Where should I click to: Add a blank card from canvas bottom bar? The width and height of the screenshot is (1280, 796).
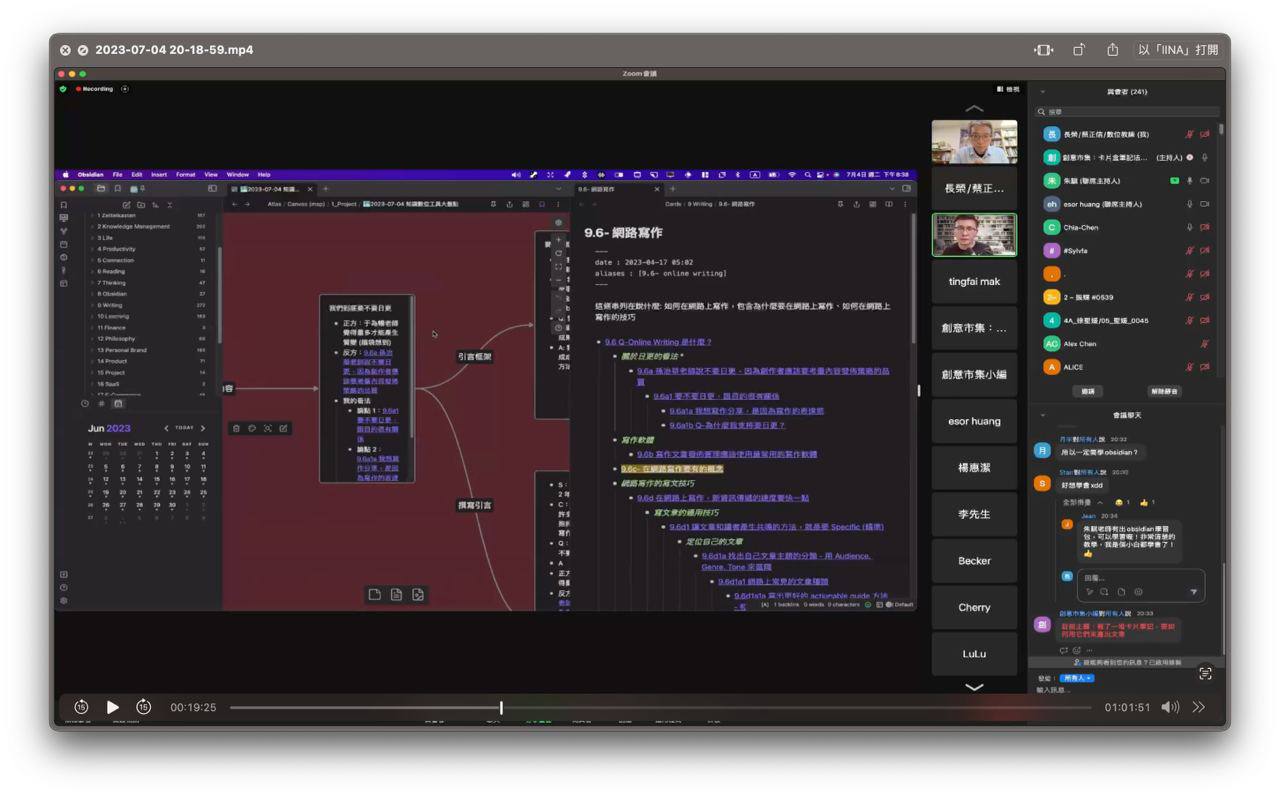(x=375, y=594)
